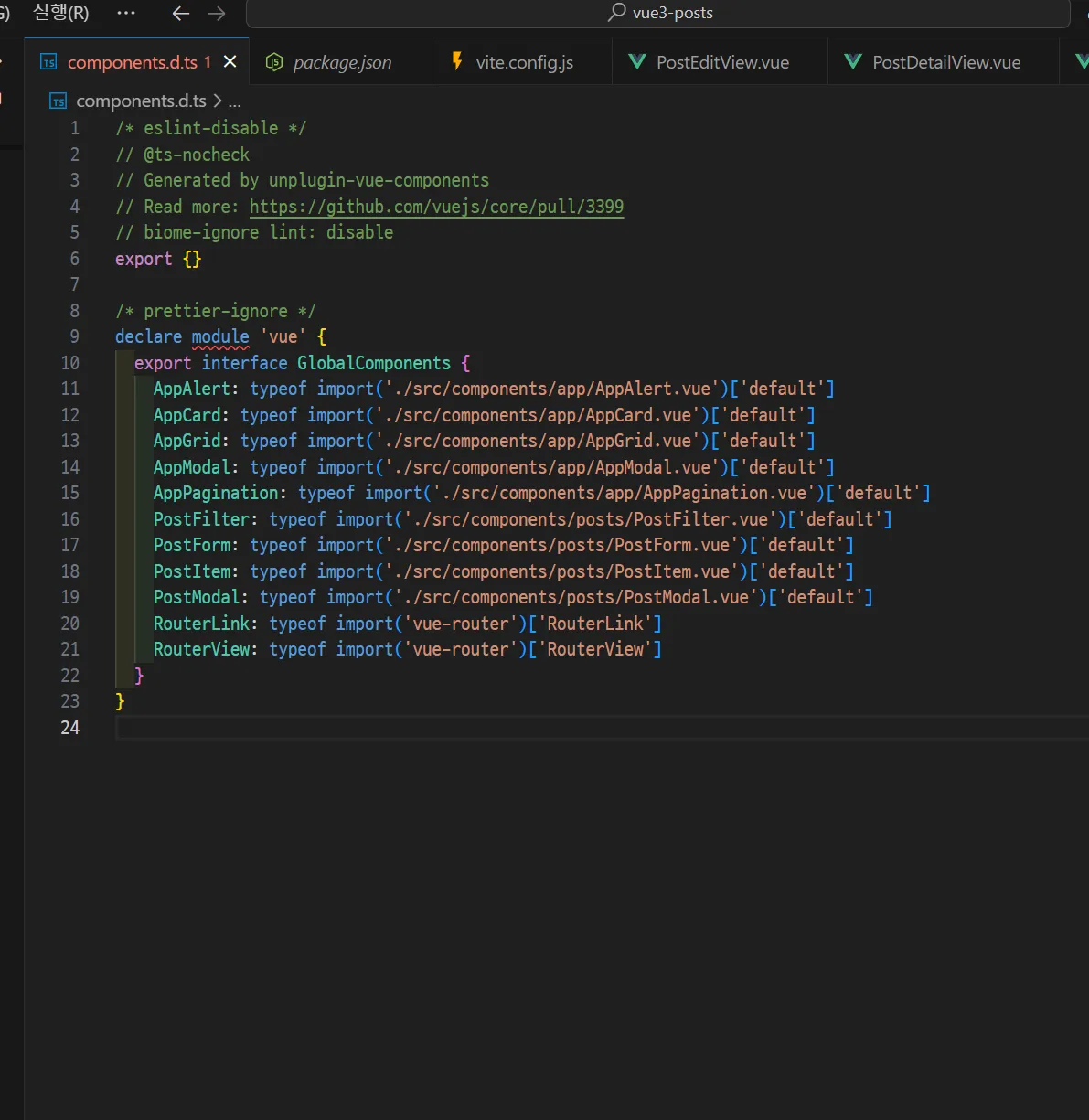The image size is (1089, 1120).
Task: Click the AppCard property name
Action: pos(187,415)
